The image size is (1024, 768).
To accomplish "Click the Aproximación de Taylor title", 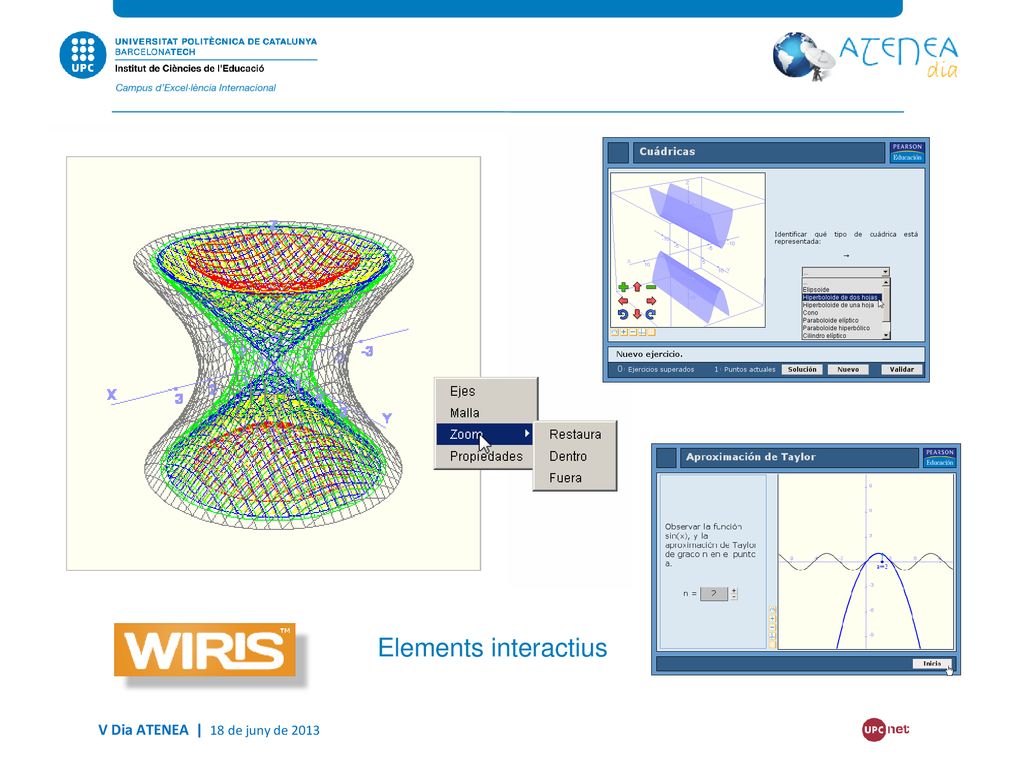I will pos(750,457).
